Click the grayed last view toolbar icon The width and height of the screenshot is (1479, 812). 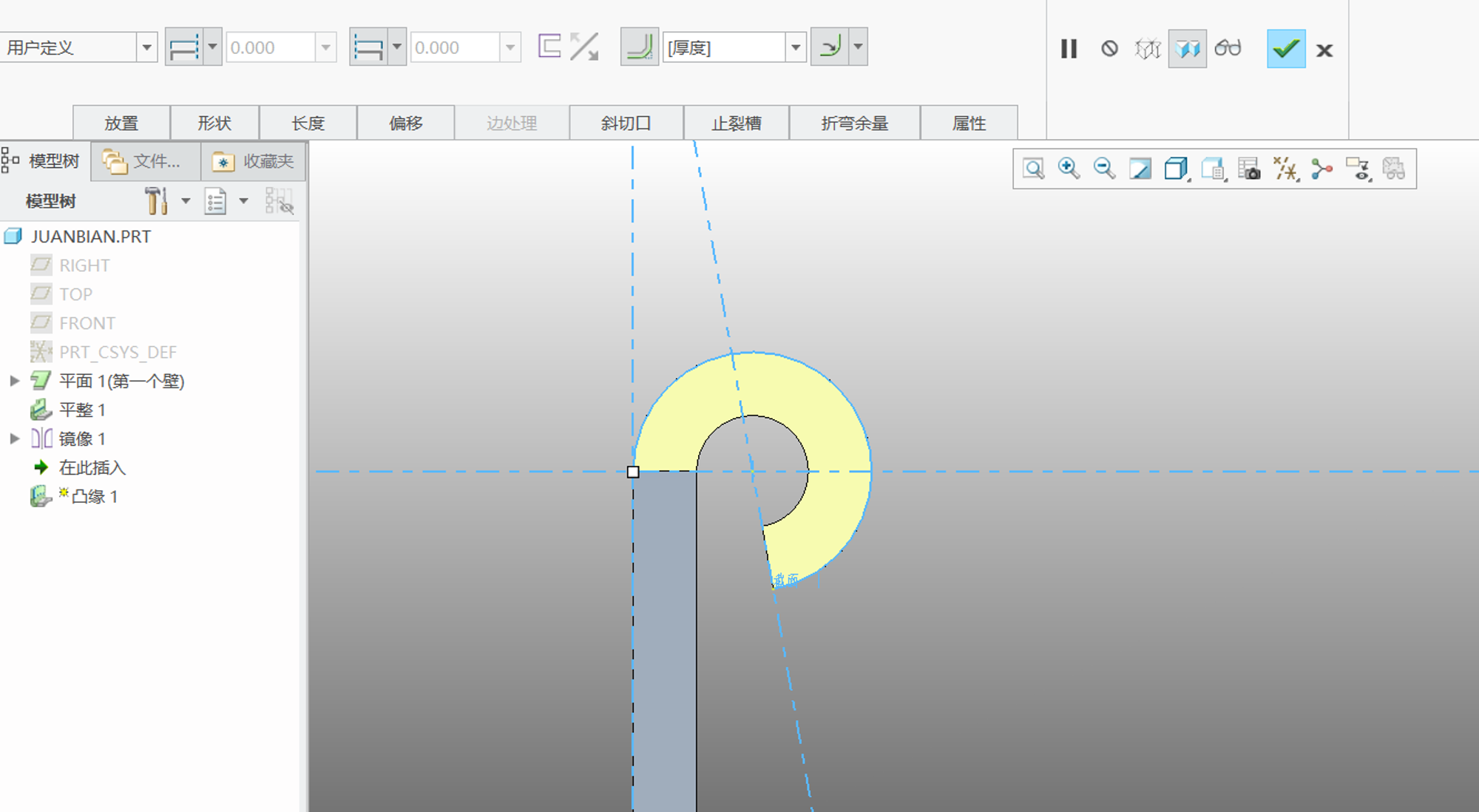tap(1394, 169)
